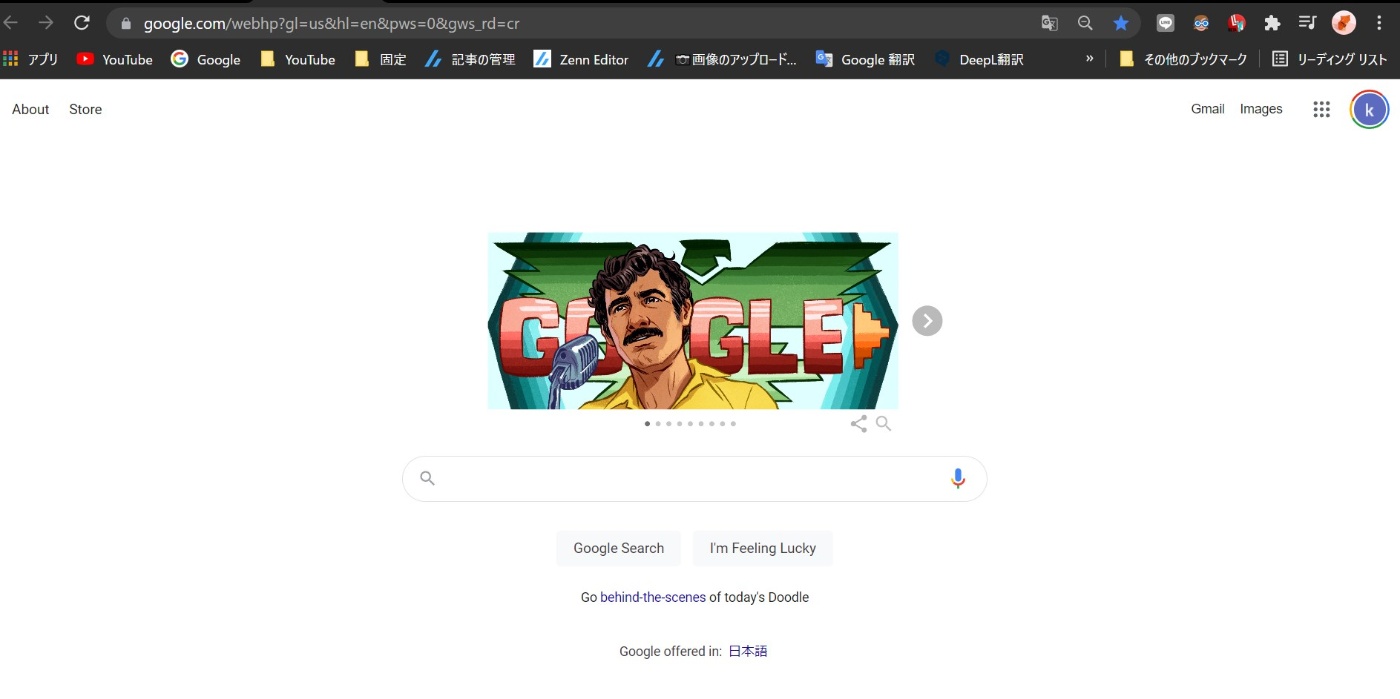Advance the doodle carousel with next arrow
Screen dimensions: 1400x699
[x=927, y=321]
